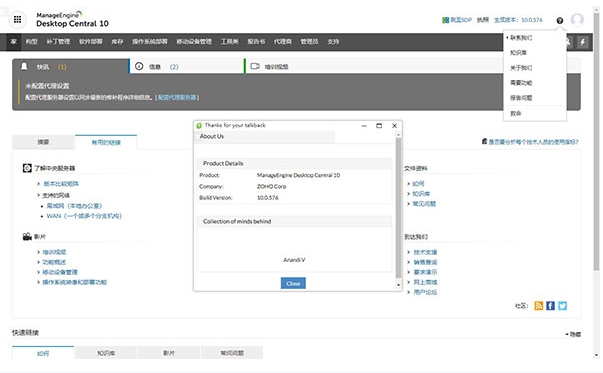Open 移动设备管理 in the navigation bar
603x373 pixels.
click(x=194, y=42)
